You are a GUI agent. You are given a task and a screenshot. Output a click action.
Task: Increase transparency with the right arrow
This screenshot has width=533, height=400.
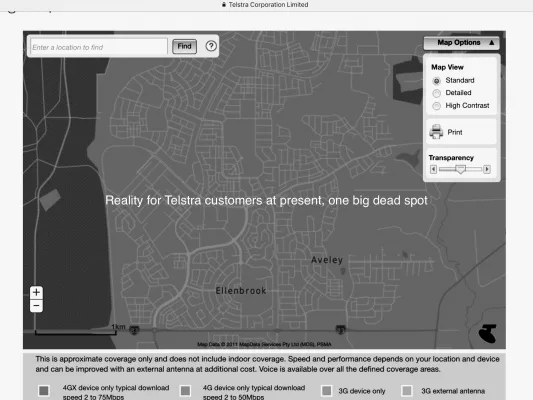tap(487, 169)
